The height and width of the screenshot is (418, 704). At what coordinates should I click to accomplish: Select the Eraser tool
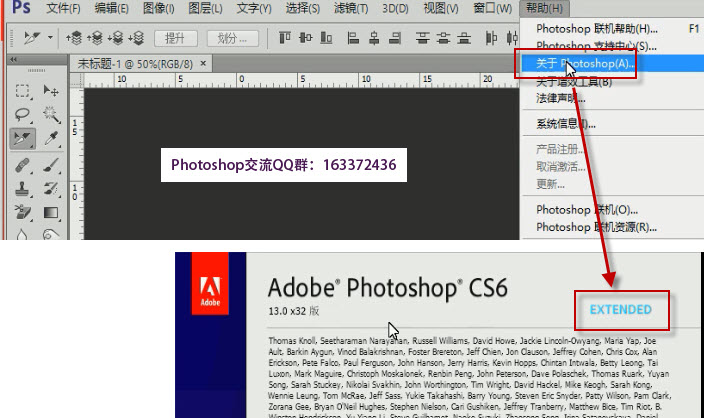click(22, 212)
